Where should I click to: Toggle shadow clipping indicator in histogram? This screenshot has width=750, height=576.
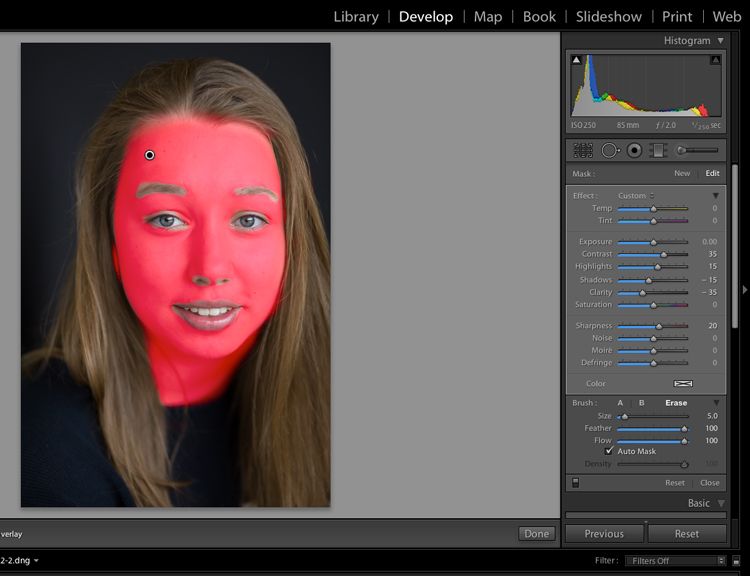click(576, 60)
